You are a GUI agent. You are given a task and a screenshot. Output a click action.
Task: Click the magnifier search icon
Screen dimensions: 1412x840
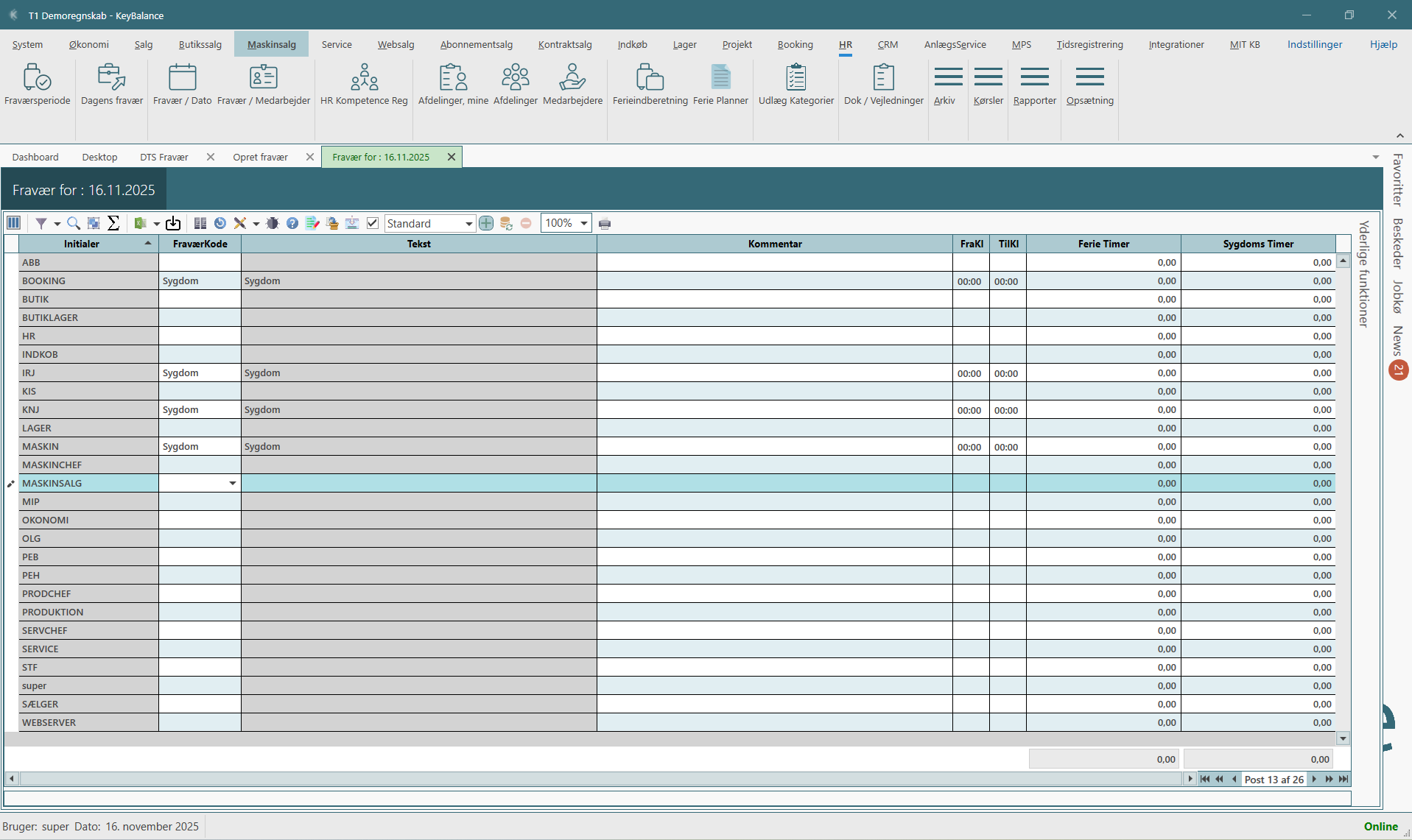73,223
